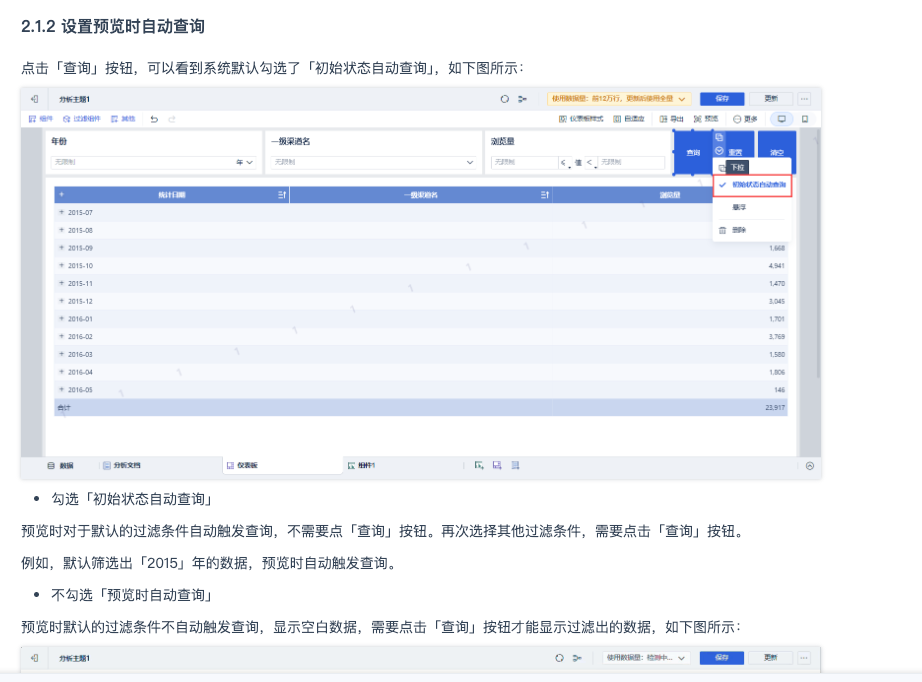Expand the row at 2015-07
922x682 pixels.
coord(61,213)
